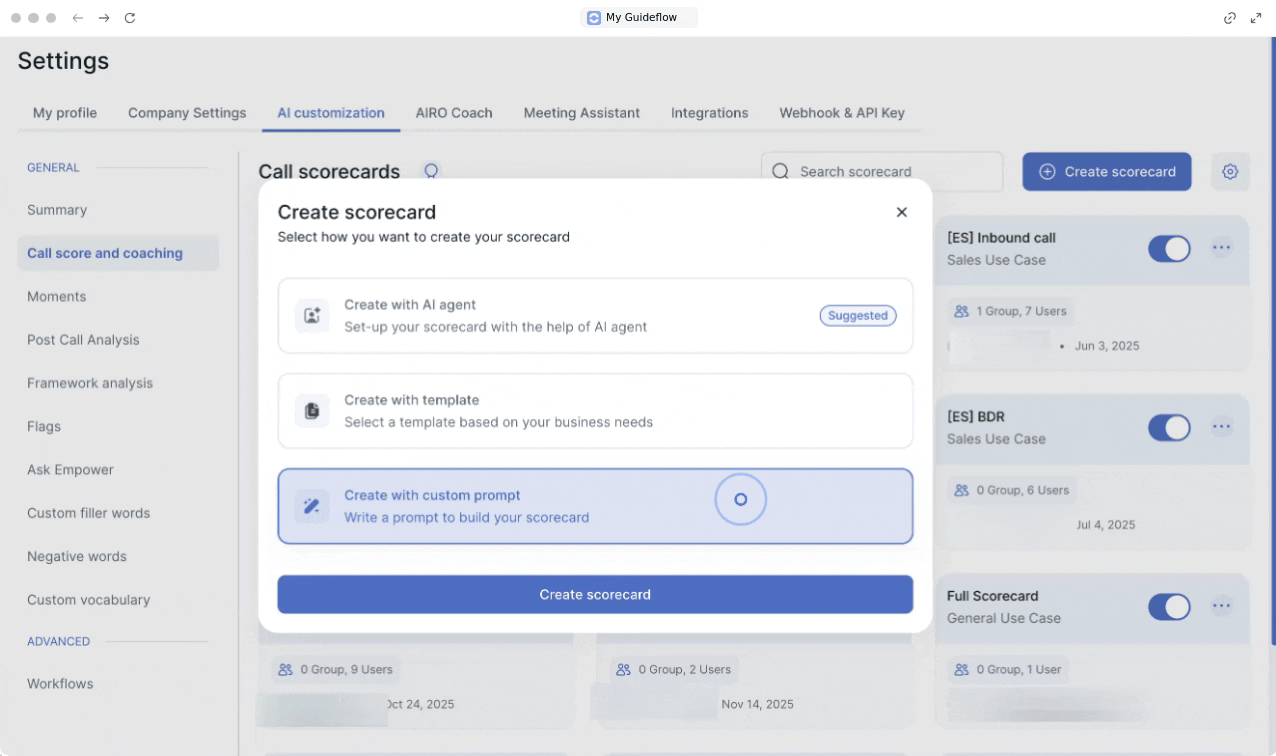Open the Integrations tab
Viewport: 1276px width, 756px height.
tap(709, 113)
